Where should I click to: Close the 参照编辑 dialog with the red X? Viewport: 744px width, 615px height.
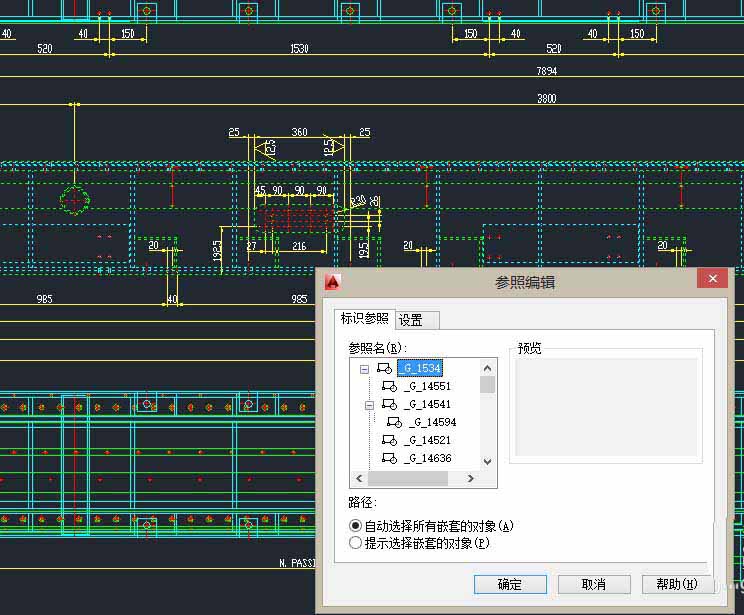pos(712,279)
